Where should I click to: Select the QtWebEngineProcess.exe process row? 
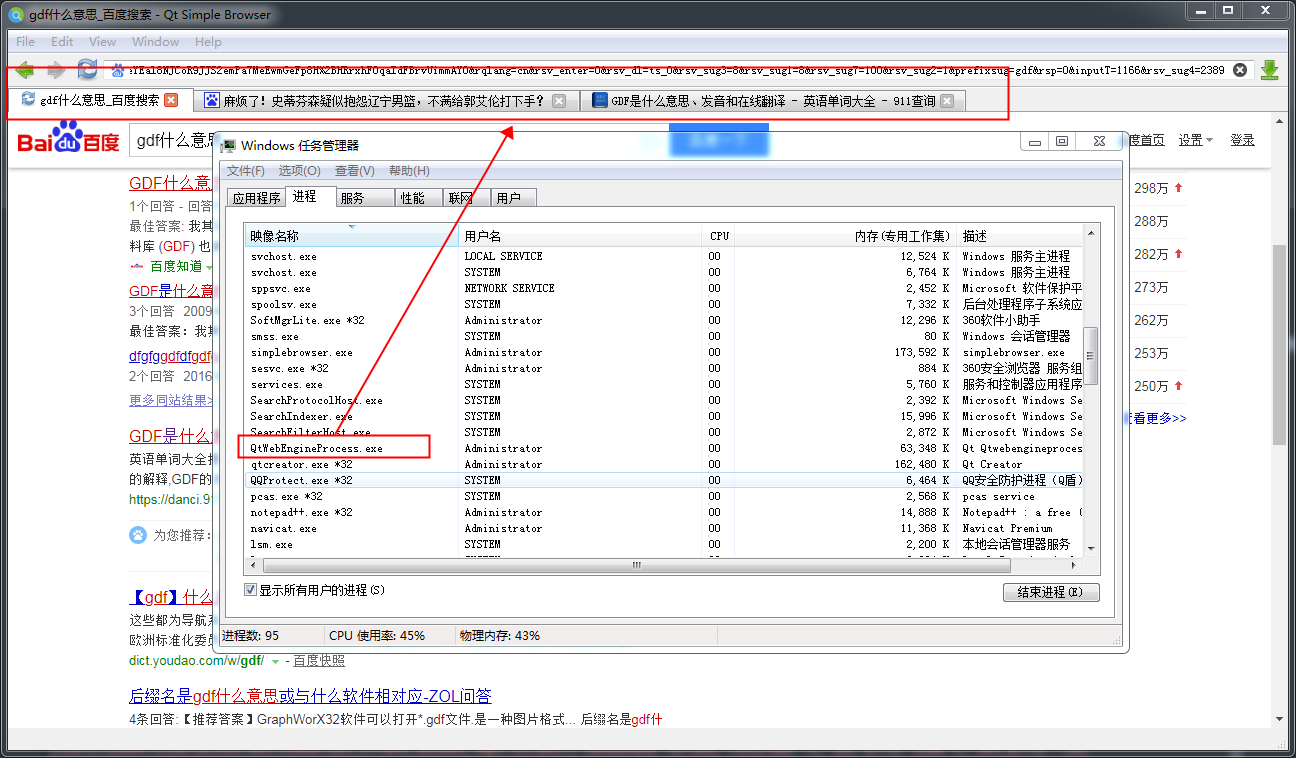click(664, 448)
